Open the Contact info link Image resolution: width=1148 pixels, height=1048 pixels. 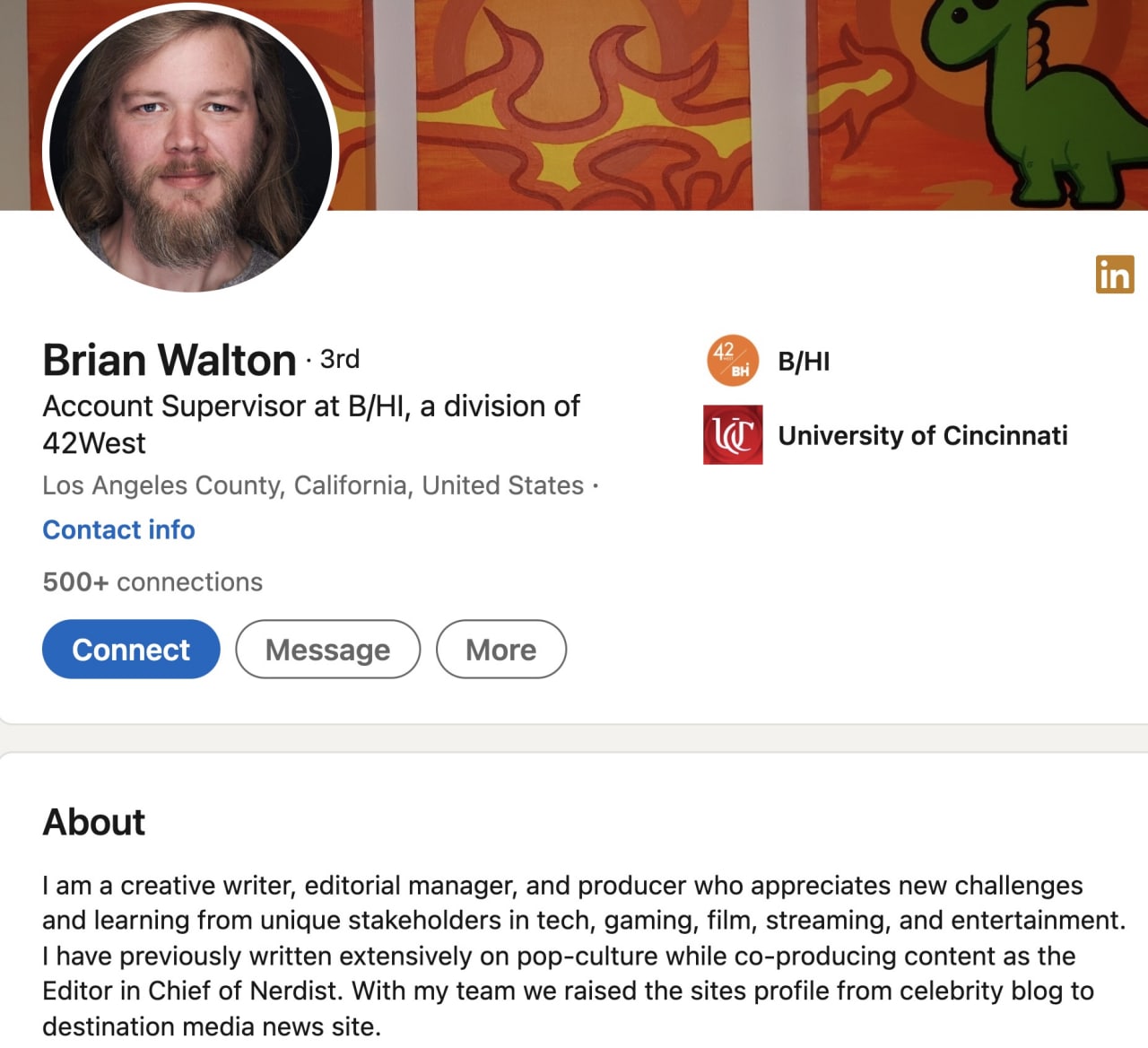[118, 530]
